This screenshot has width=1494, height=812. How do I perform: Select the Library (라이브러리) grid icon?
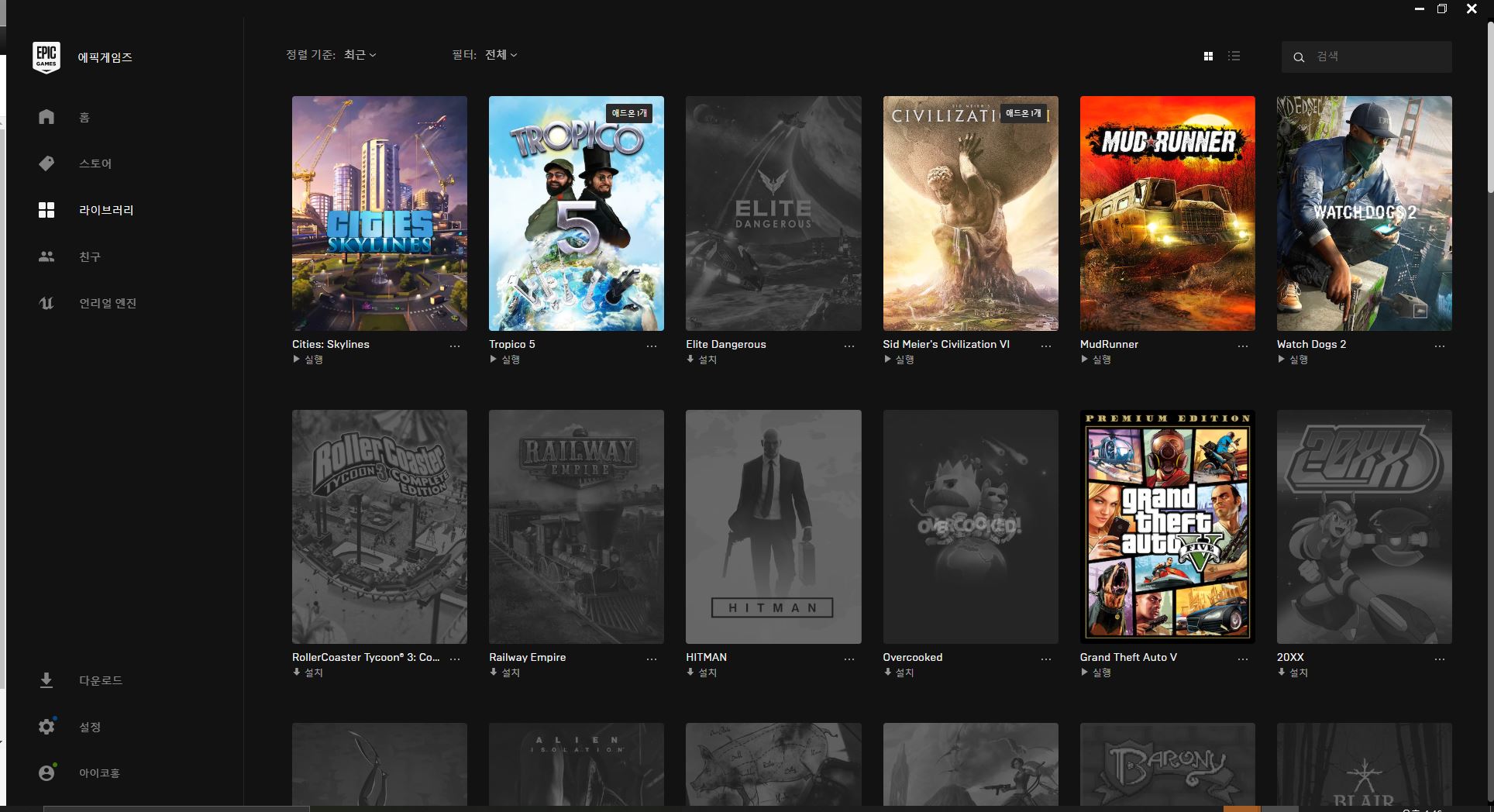point(46,210)
